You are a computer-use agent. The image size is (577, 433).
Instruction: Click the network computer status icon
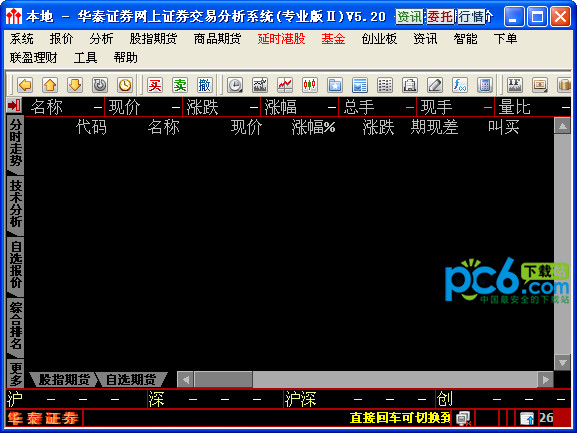pyautogui.click(x=463, y=418)
